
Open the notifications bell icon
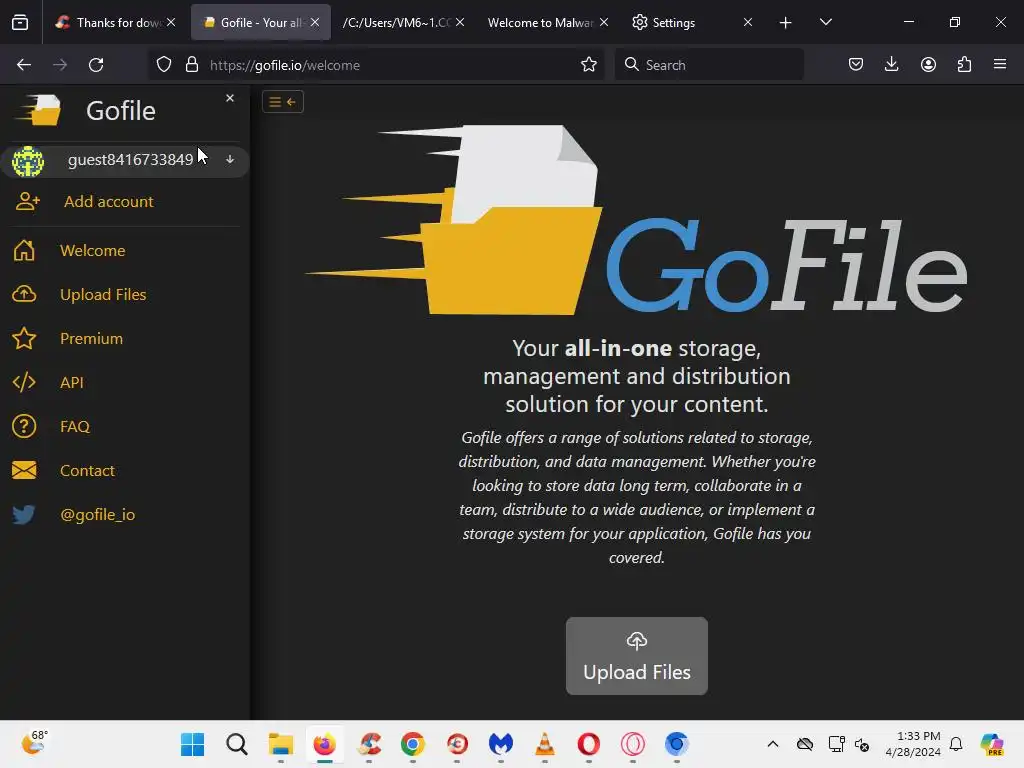(x=956, y=744)
